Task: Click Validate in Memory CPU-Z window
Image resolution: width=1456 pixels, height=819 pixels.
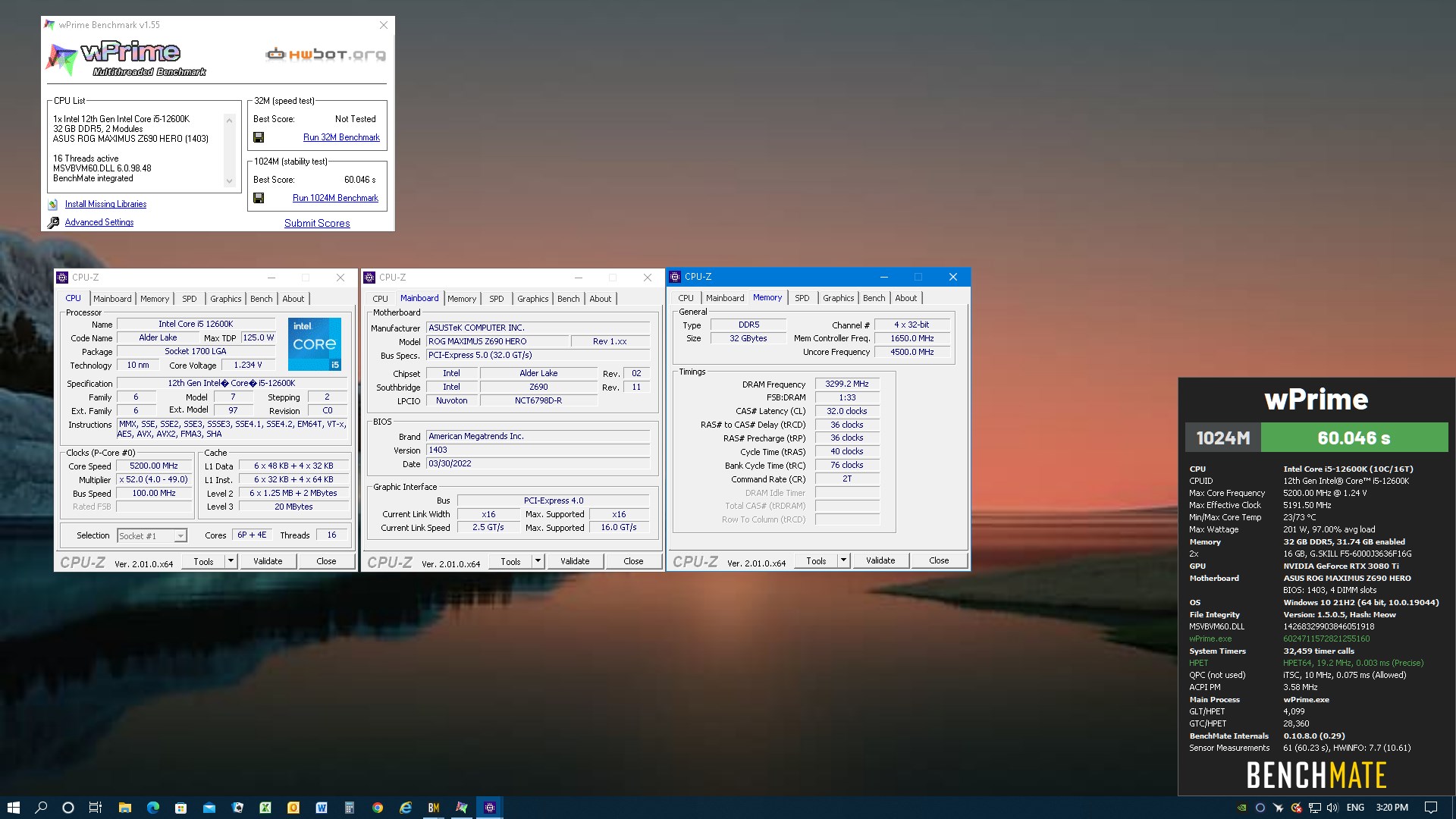Action: tap(880, 560)
